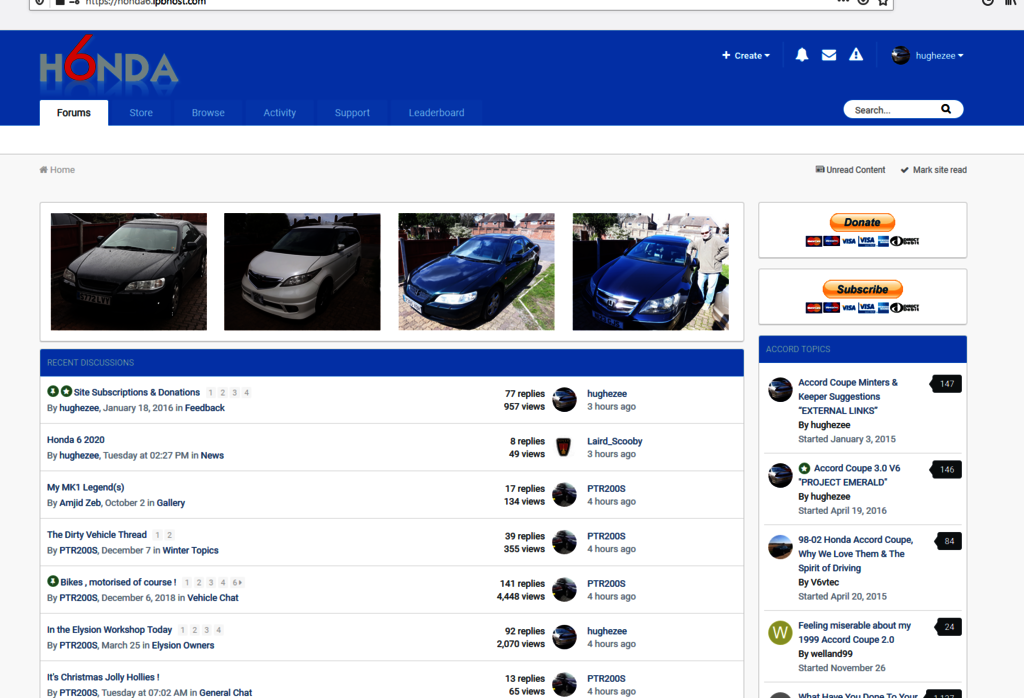Click PTR200S avatar on My MK1 Legend(s) row
The width and height of the screenshot is (1024, 698).
tap(564, 495)
